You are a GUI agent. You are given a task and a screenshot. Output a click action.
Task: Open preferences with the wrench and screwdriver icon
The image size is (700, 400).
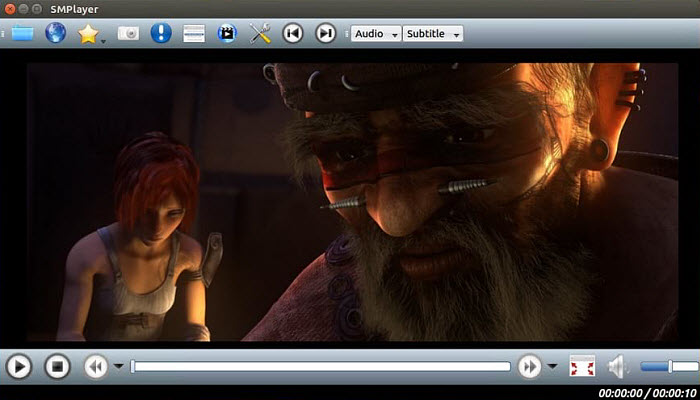260,33
